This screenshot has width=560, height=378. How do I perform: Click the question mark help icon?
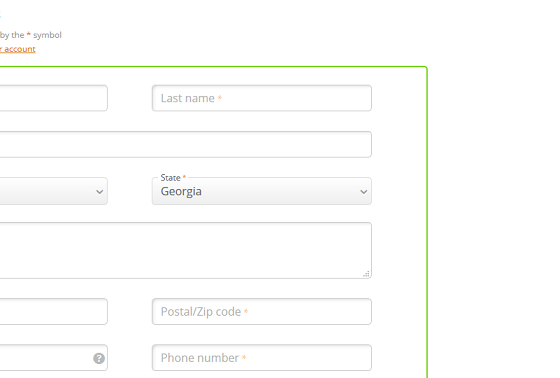(99, 358)
